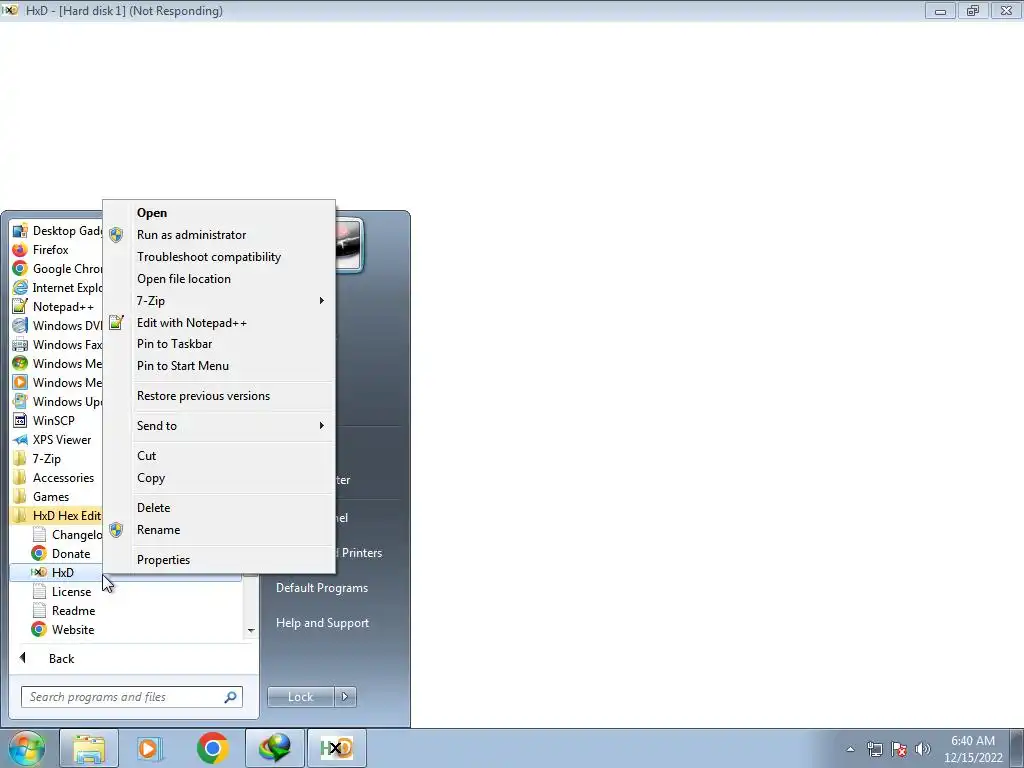Viewport: 1024px width, 768px height.
Task: Click the Rename shield icon
Action: click(116, 530)
